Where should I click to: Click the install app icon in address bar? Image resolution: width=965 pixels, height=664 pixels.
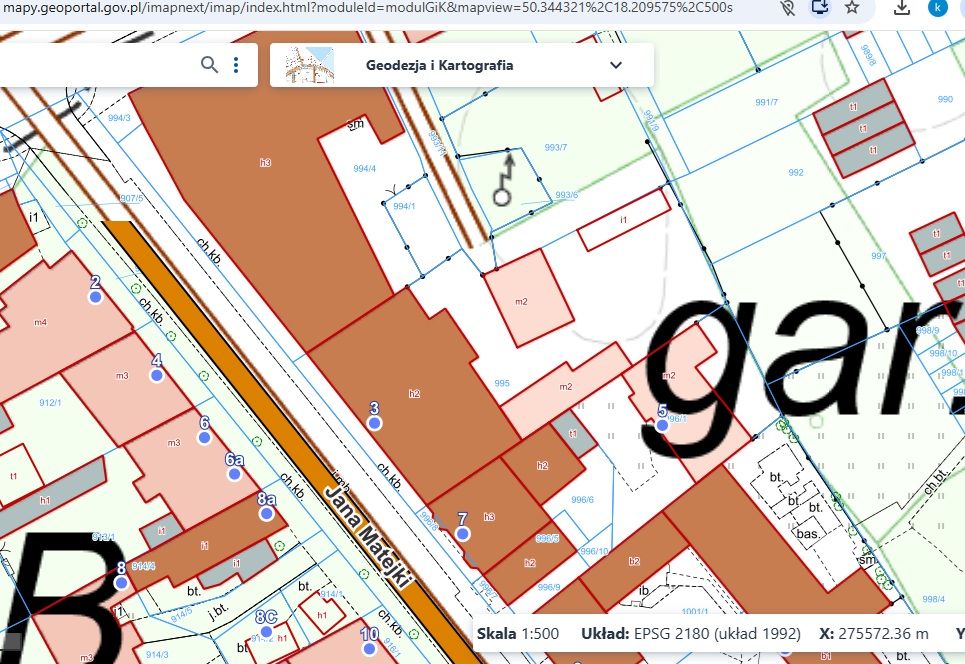coord(819,7)
